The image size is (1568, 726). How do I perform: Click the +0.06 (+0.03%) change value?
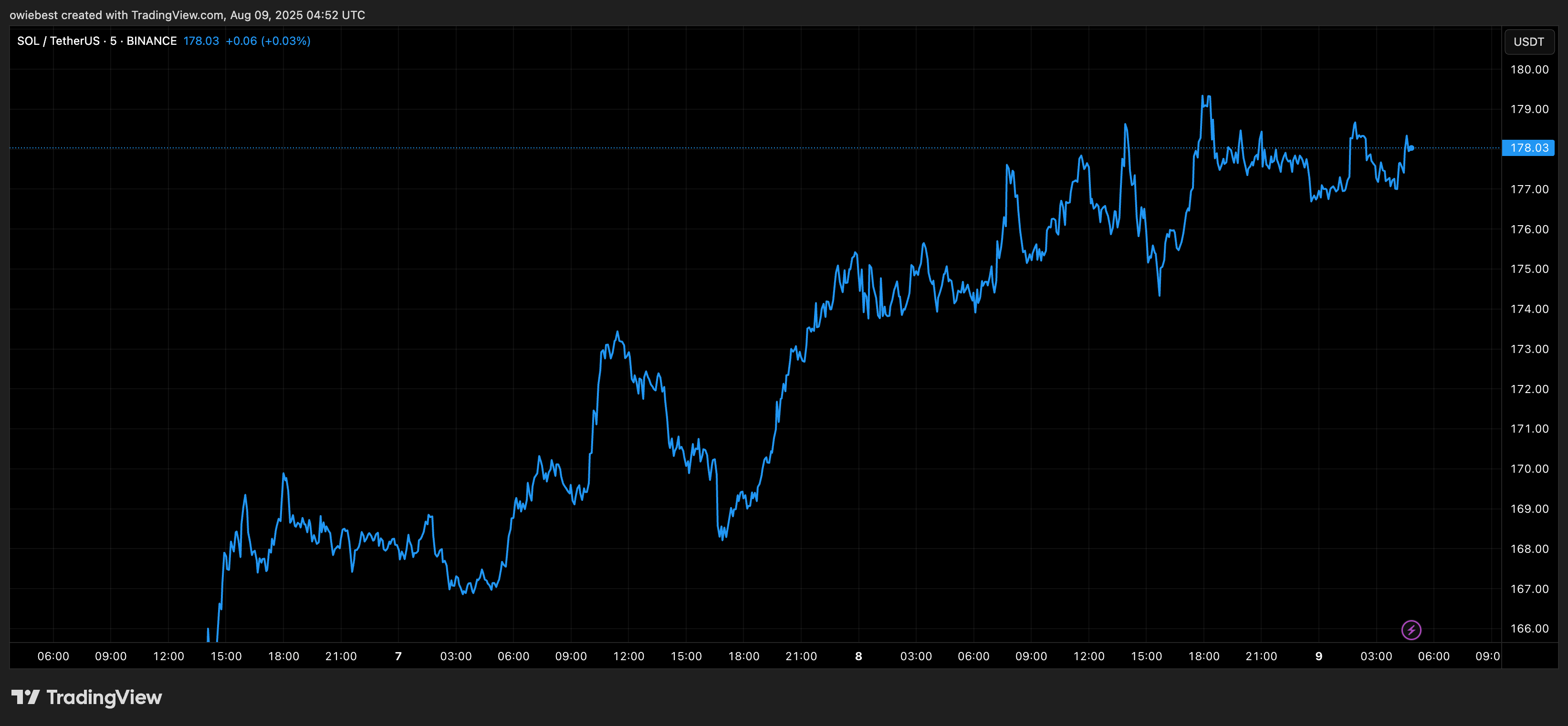click(268, 41)
